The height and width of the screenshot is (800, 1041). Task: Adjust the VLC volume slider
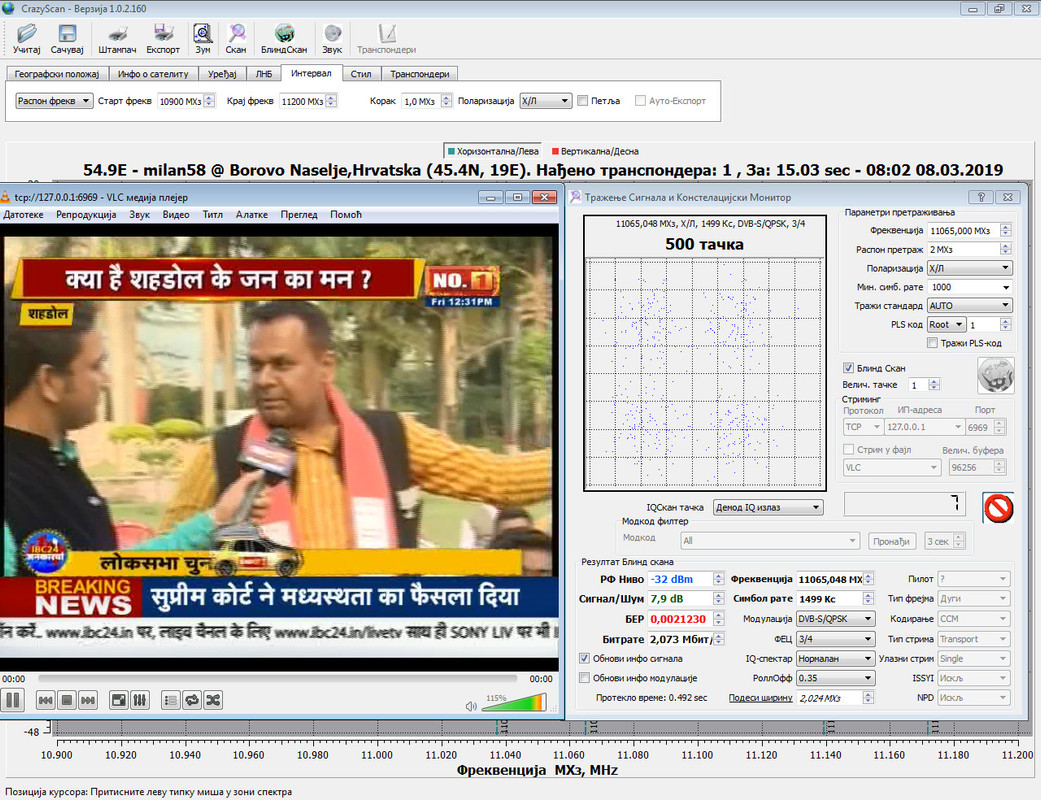pos(514,702)
